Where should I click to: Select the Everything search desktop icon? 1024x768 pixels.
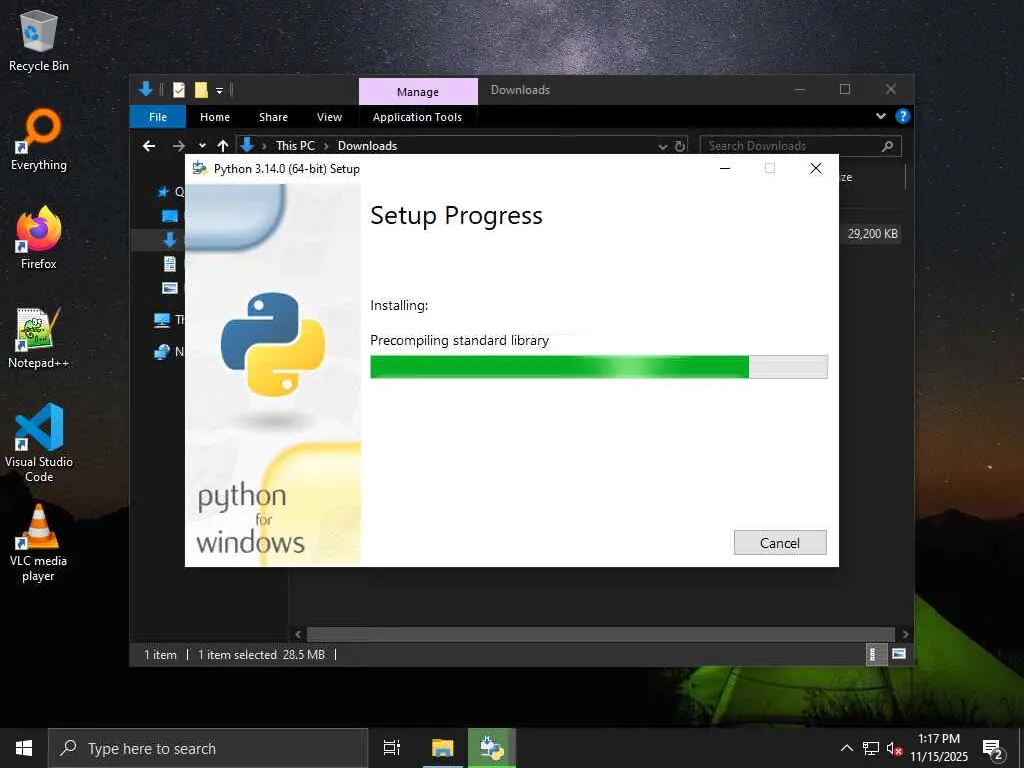point(39,140)
